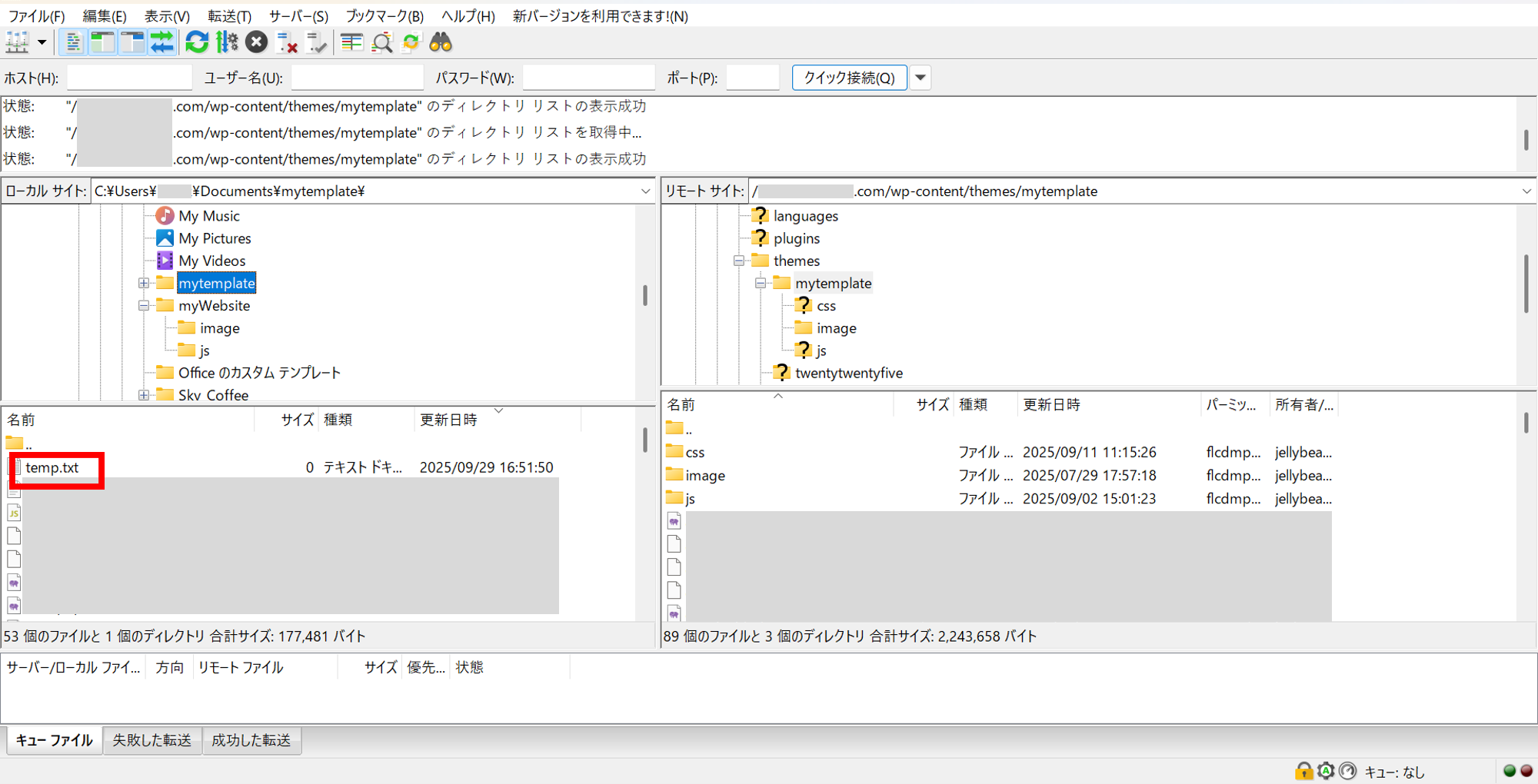Click the process queue icon
The height and width of the screenshot is (784, 1538).
click(227, 43)
